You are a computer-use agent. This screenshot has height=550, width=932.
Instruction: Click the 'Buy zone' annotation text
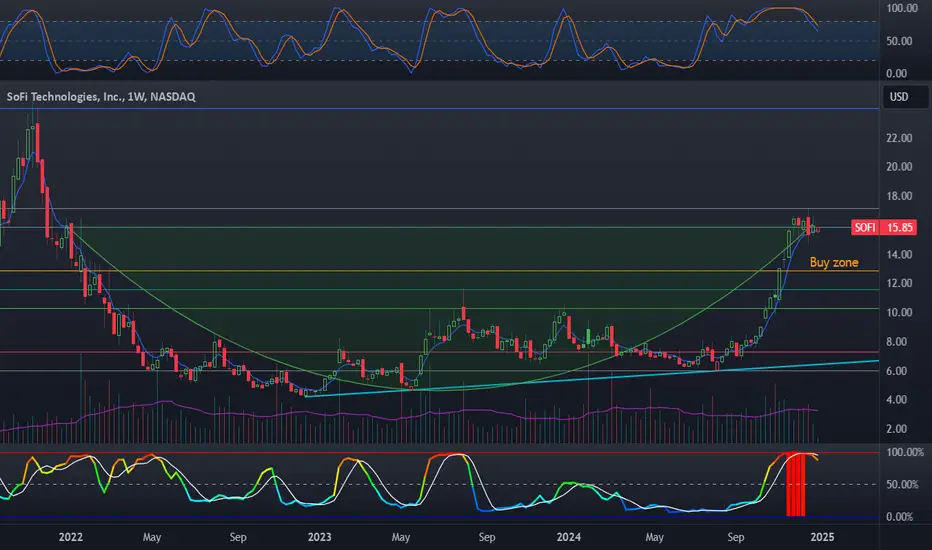(x=834, y=262)
